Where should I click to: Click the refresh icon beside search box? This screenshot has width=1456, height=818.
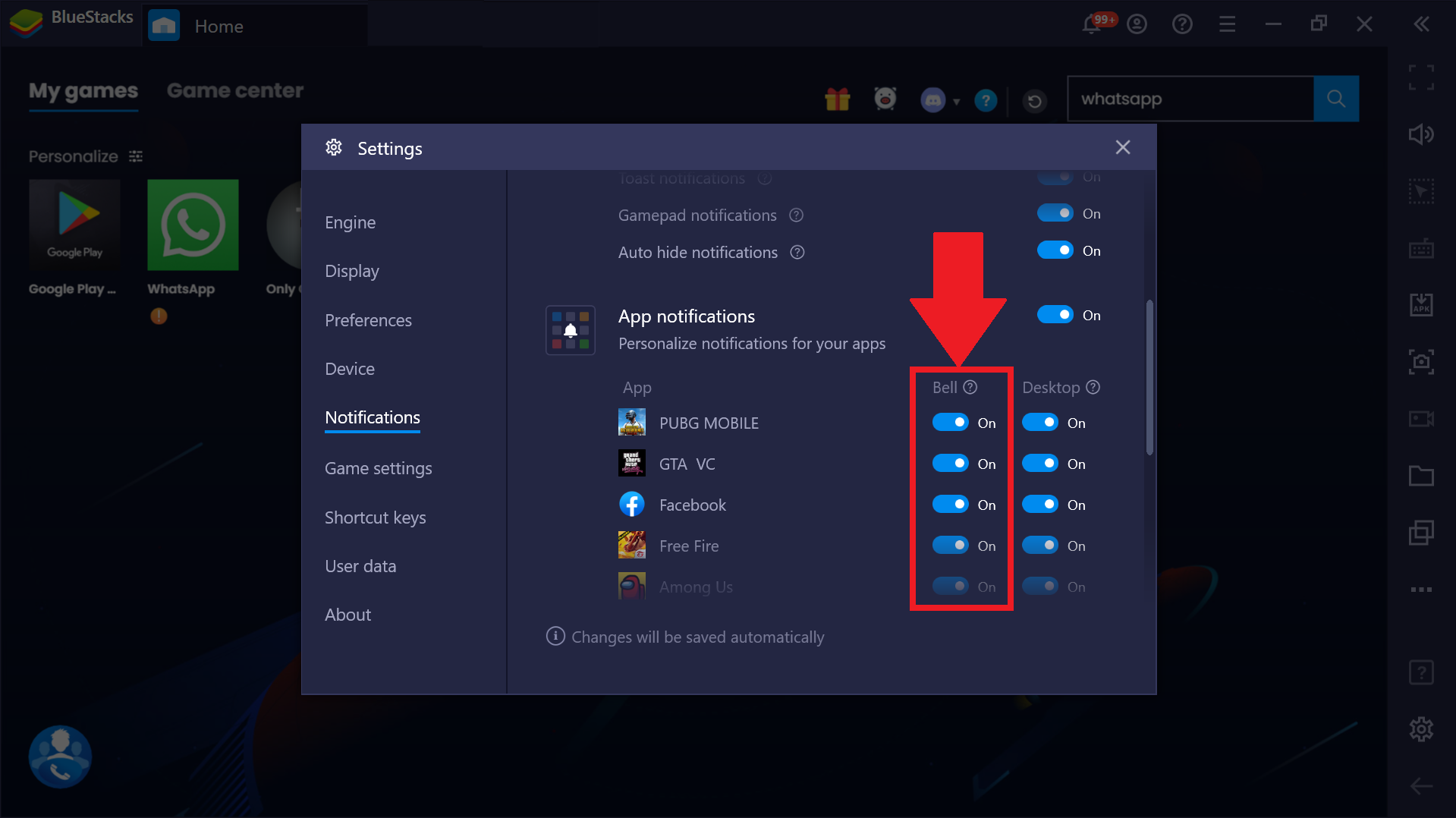(x=1034, y=101)
